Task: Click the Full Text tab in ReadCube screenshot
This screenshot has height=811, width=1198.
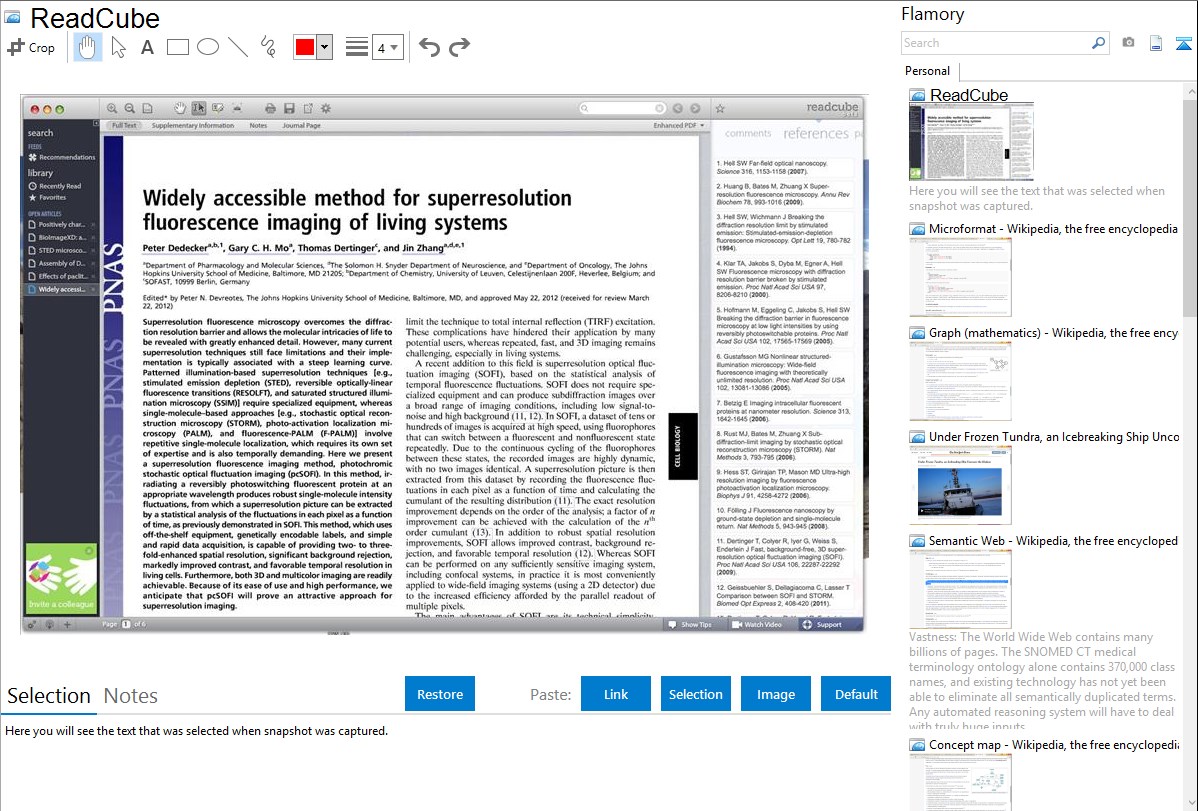Action: click(x=124, y=125)
